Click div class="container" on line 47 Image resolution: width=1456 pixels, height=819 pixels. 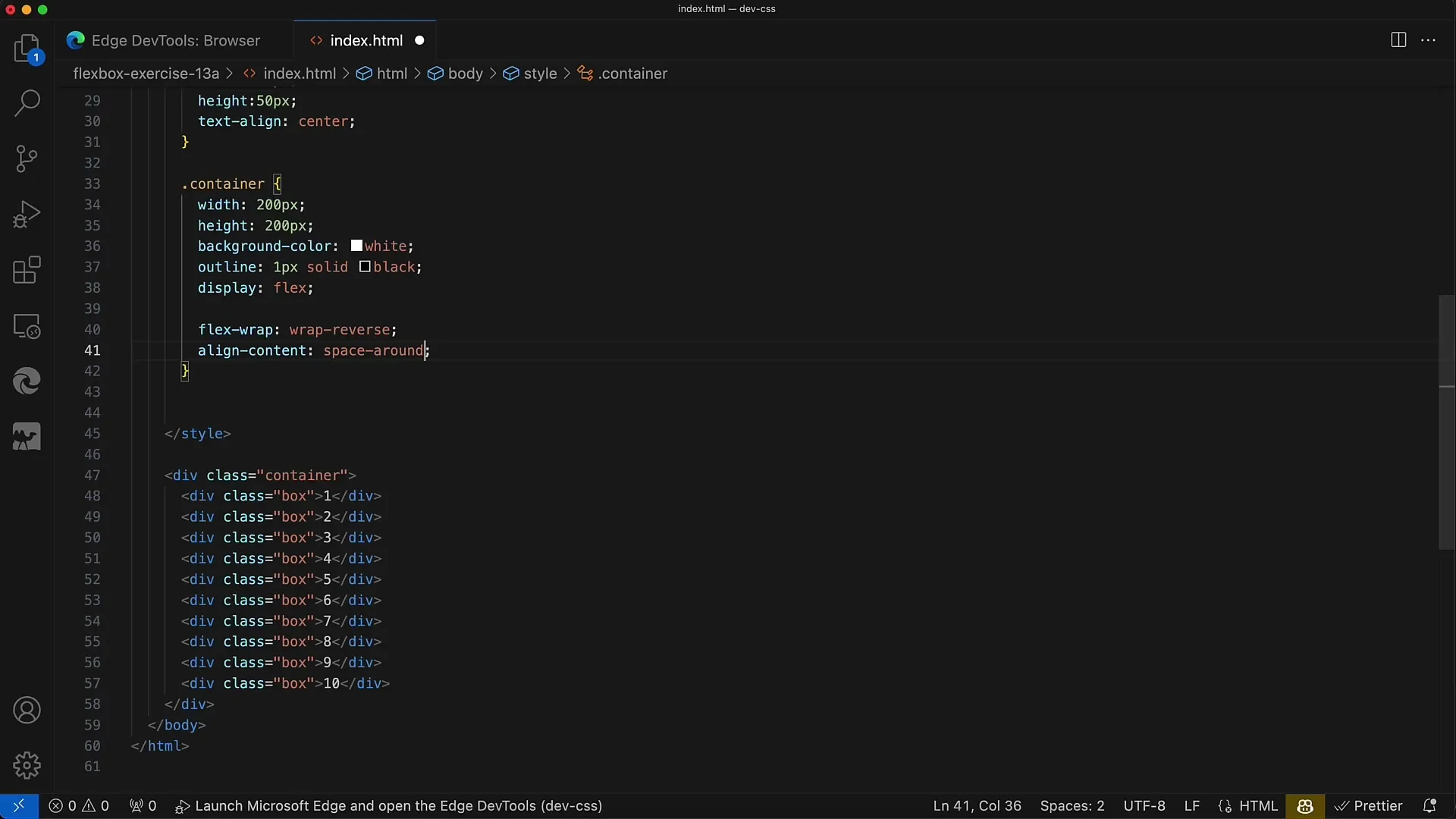coord(260,475)
